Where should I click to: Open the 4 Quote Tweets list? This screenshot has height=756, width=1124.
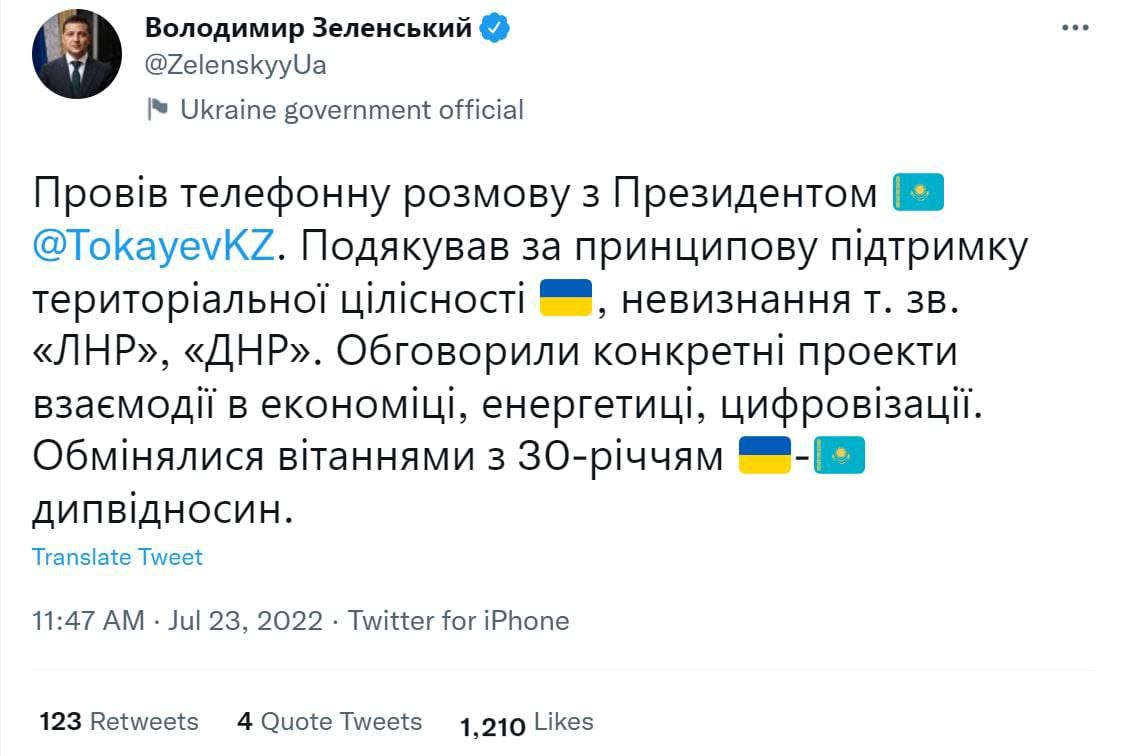[329, 722]
